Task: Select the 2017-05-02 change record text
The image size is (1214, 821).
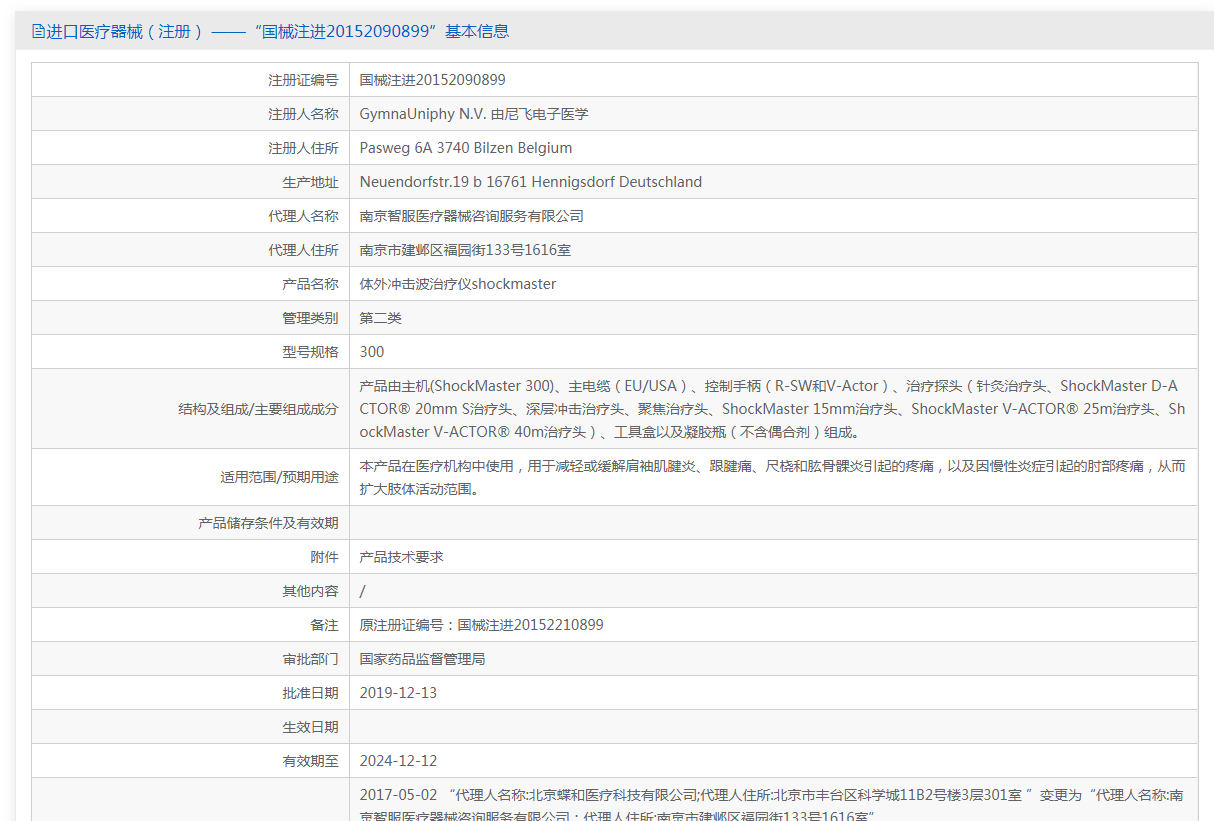Action: [x=772, y=805]
